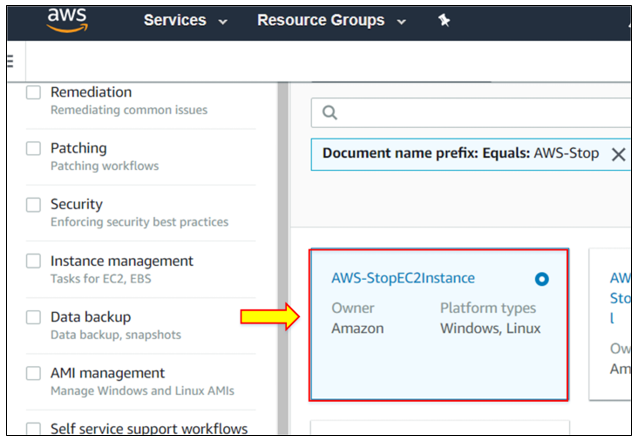Check the AMI management checkbox
This screenshot has height=442, width=637.
(x=33, y=373)
